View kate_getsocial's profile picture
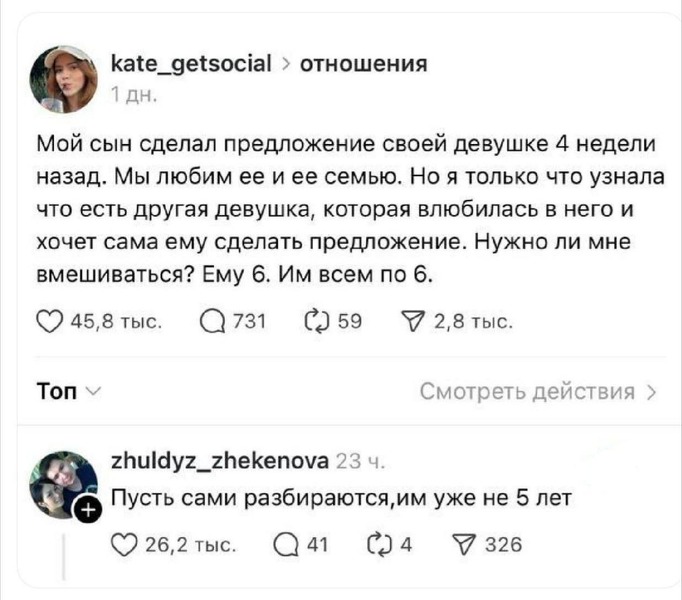 (65, 78)
